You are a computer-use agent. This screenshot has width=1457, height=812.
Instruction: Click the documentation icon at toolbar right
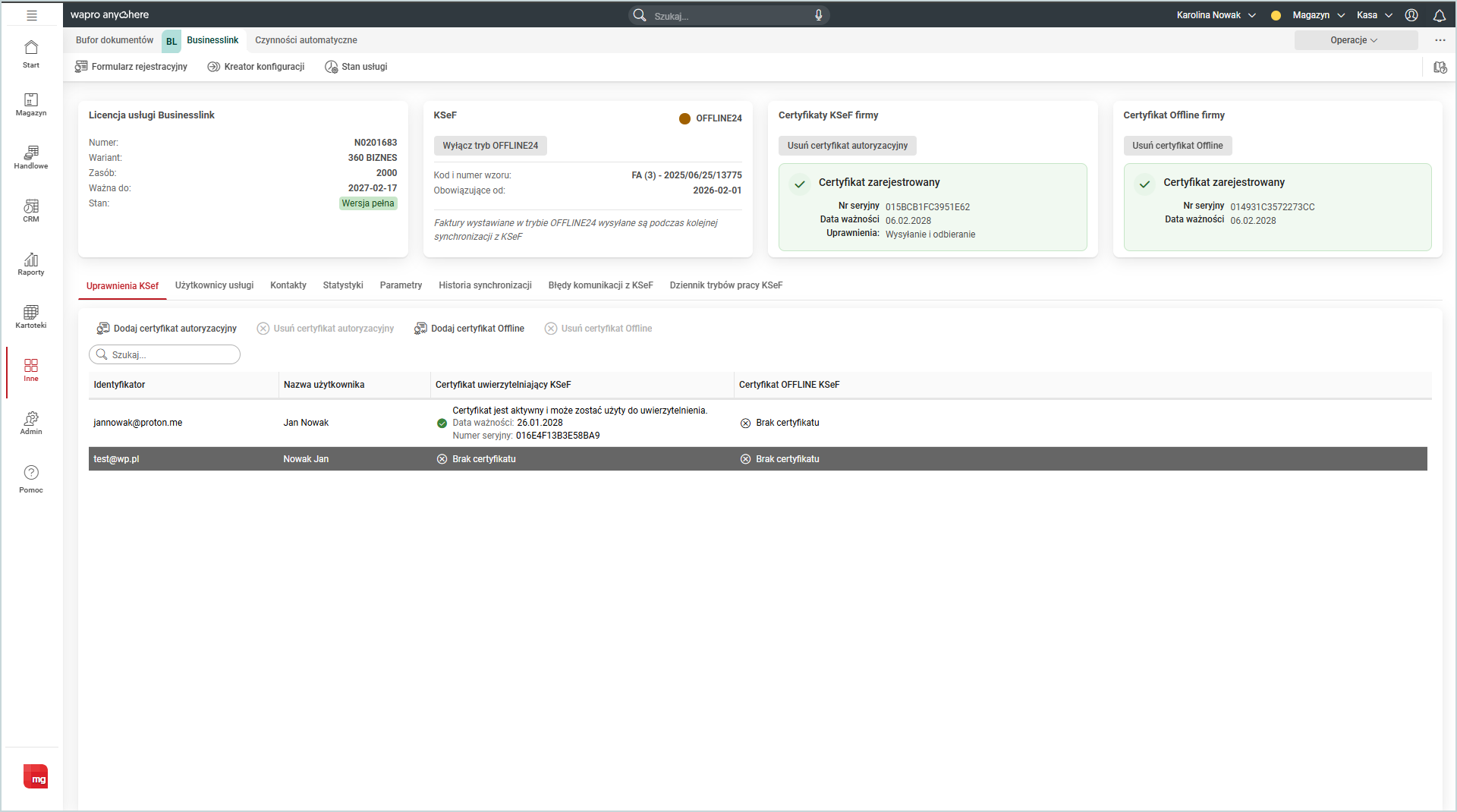point(1440,68)
